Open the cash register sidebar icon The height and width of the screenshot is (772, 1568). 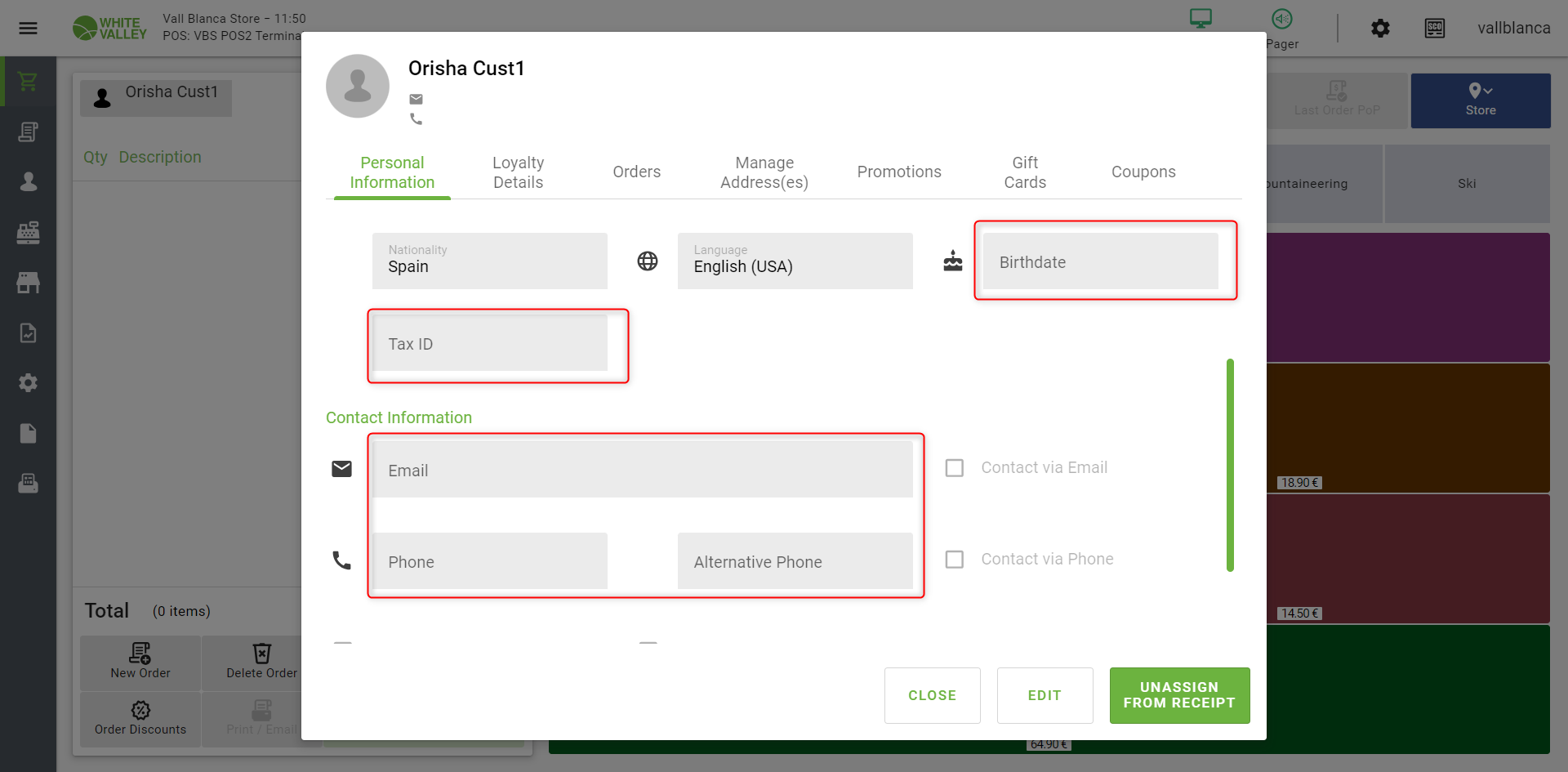(x=29, y=233)
